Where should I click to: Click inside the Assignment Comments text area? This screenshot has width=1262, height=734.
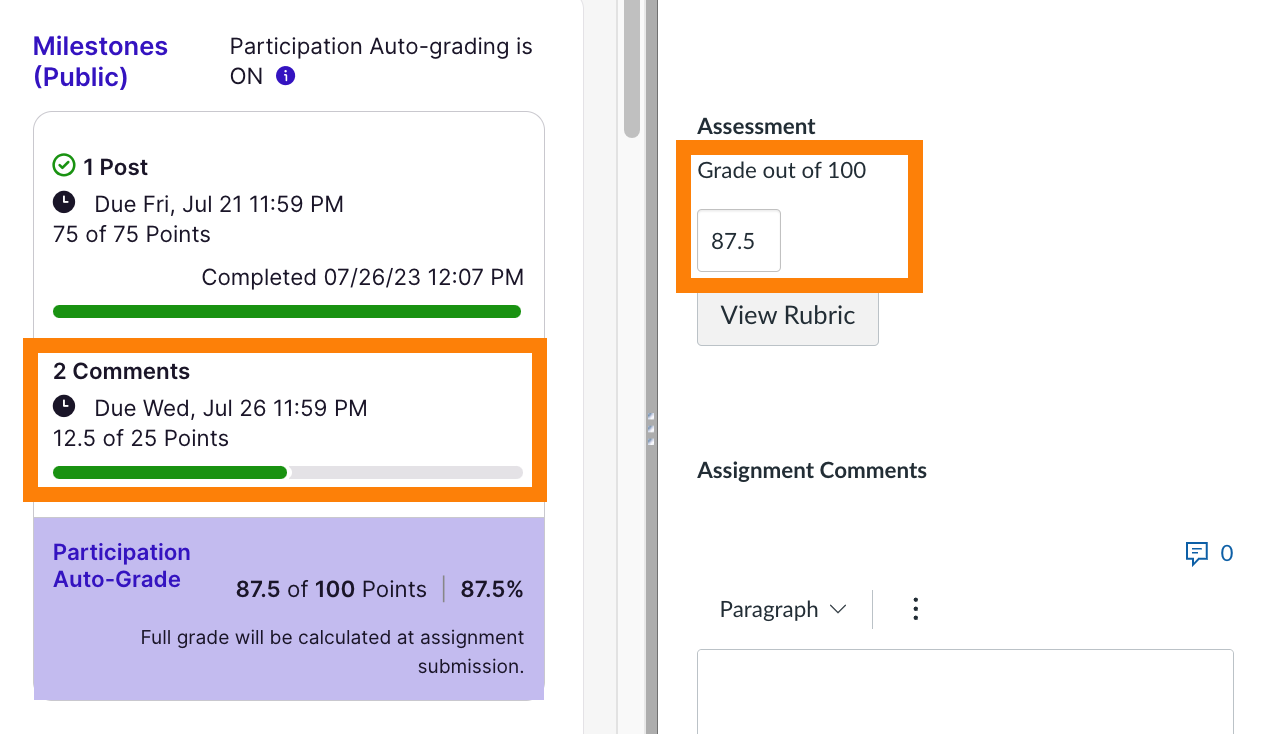[x=964, y=692]
